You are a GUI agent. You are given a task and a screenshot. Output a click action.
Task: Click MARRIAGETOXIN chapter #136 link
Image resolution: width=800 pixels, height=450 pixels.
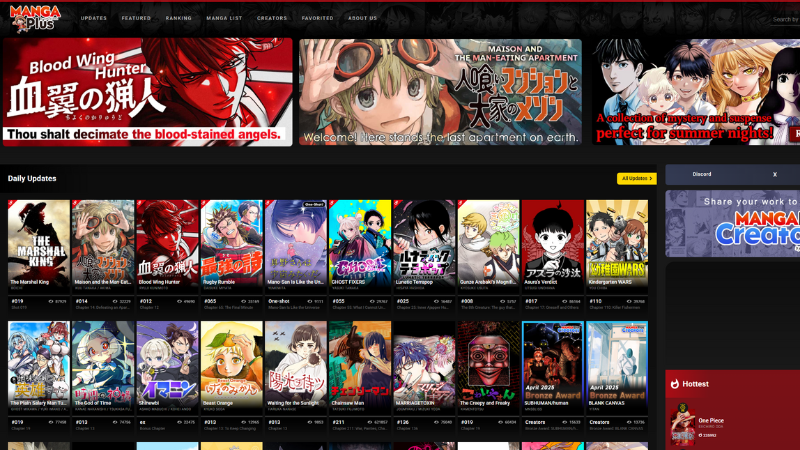tap(403, 422)
